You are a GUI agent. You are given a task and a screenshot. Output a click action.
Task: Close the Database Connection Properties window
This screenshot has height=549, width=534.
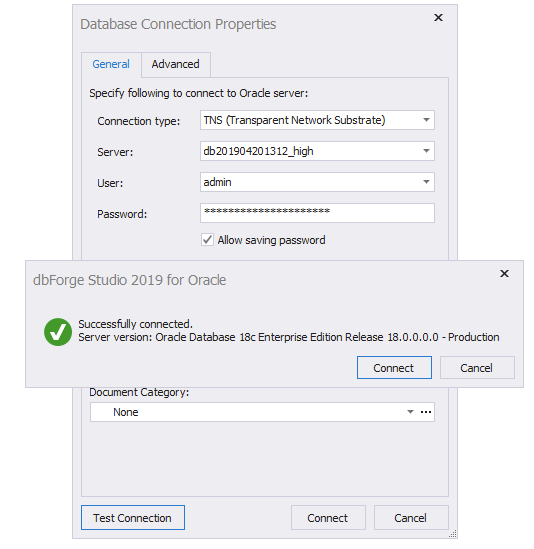(x=438, y=18)
